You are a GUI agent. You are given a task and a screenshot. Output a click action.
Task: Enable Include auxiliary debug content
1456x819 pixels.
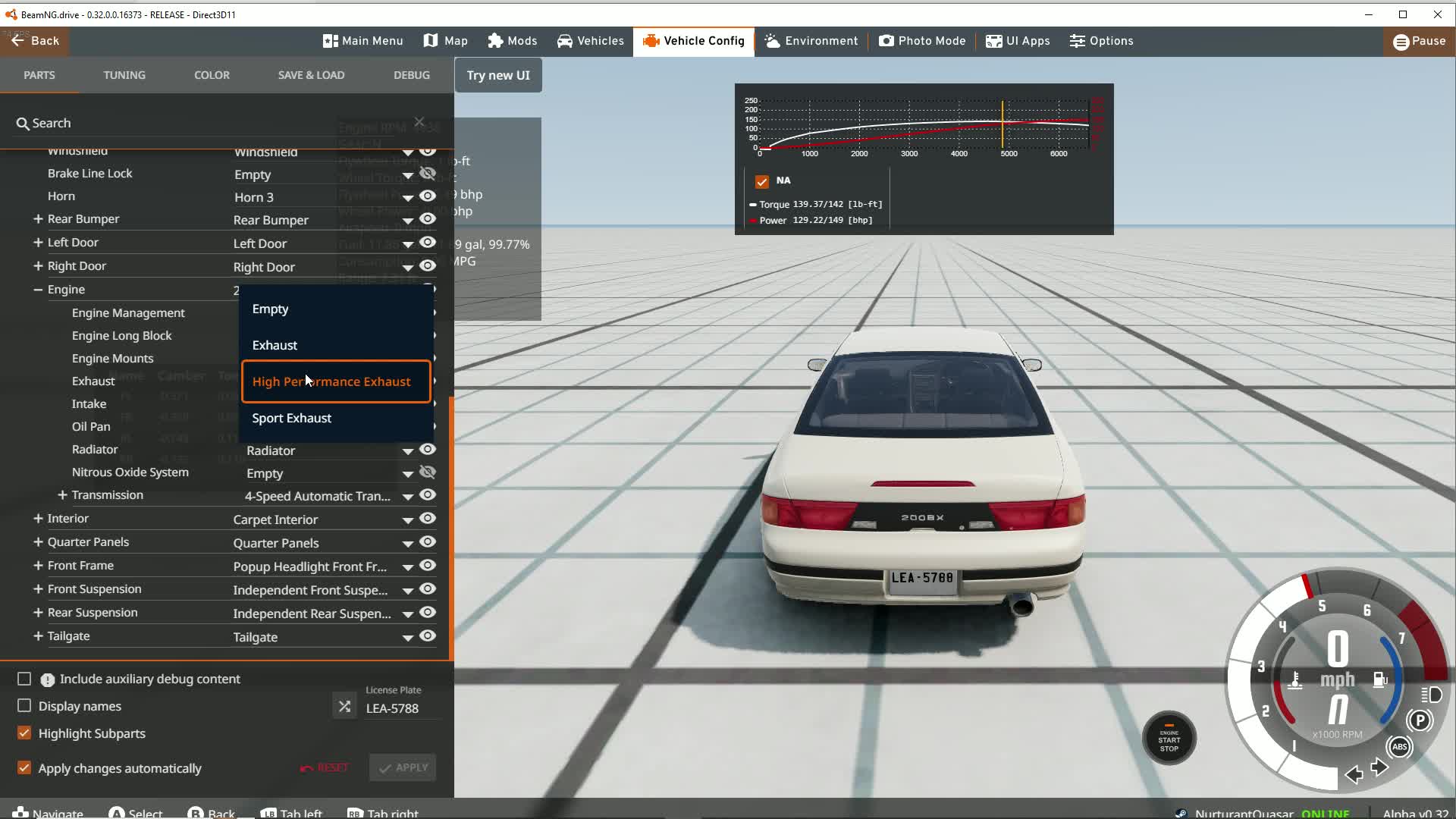(x=24, y=679)
